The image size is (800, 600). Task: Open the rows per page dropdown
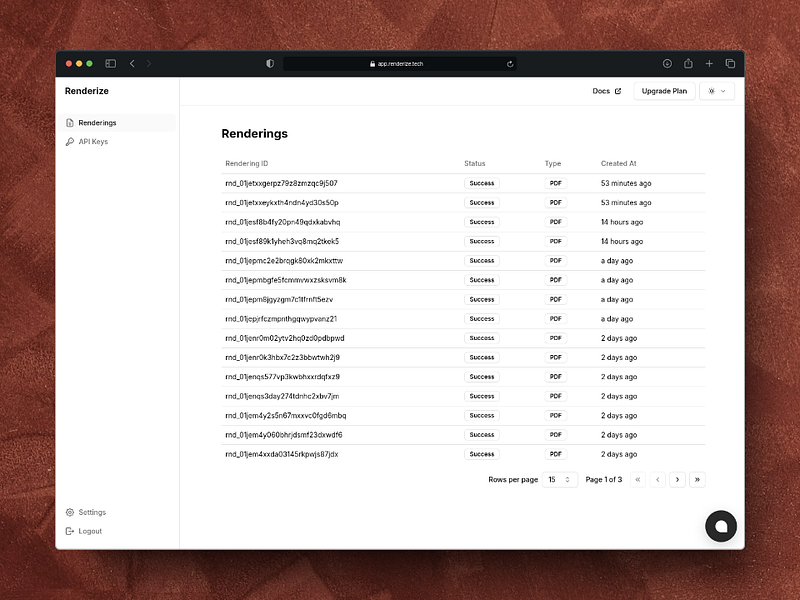pyautogui.click(x=560, y=480)
